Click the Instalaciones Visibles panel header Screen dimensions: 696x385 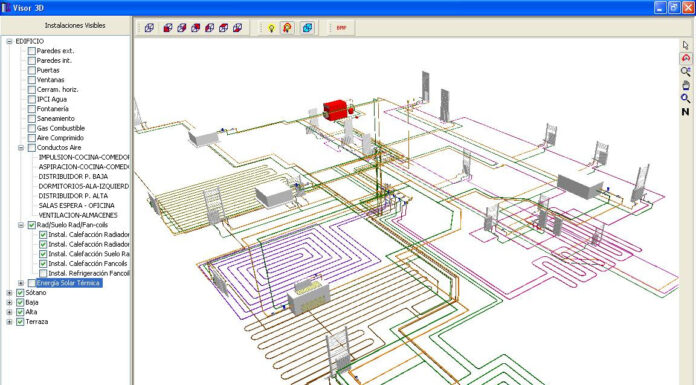[75, 26]
